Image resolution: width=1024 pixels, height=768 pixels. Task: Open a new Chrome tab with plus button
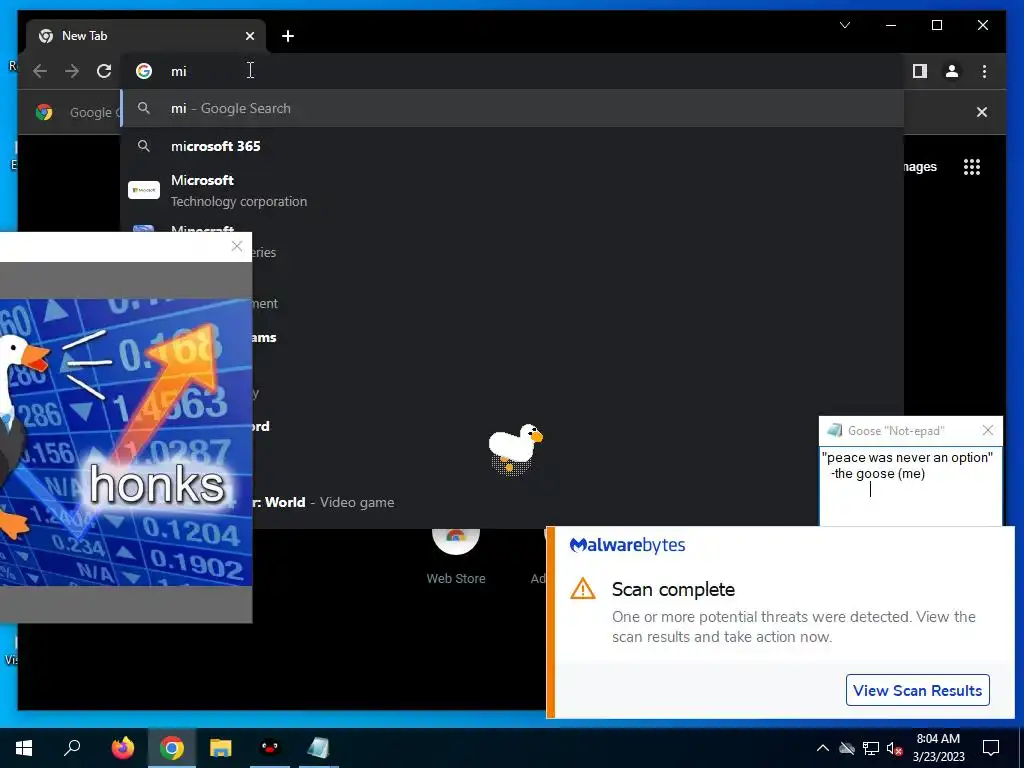coord(288,36)
